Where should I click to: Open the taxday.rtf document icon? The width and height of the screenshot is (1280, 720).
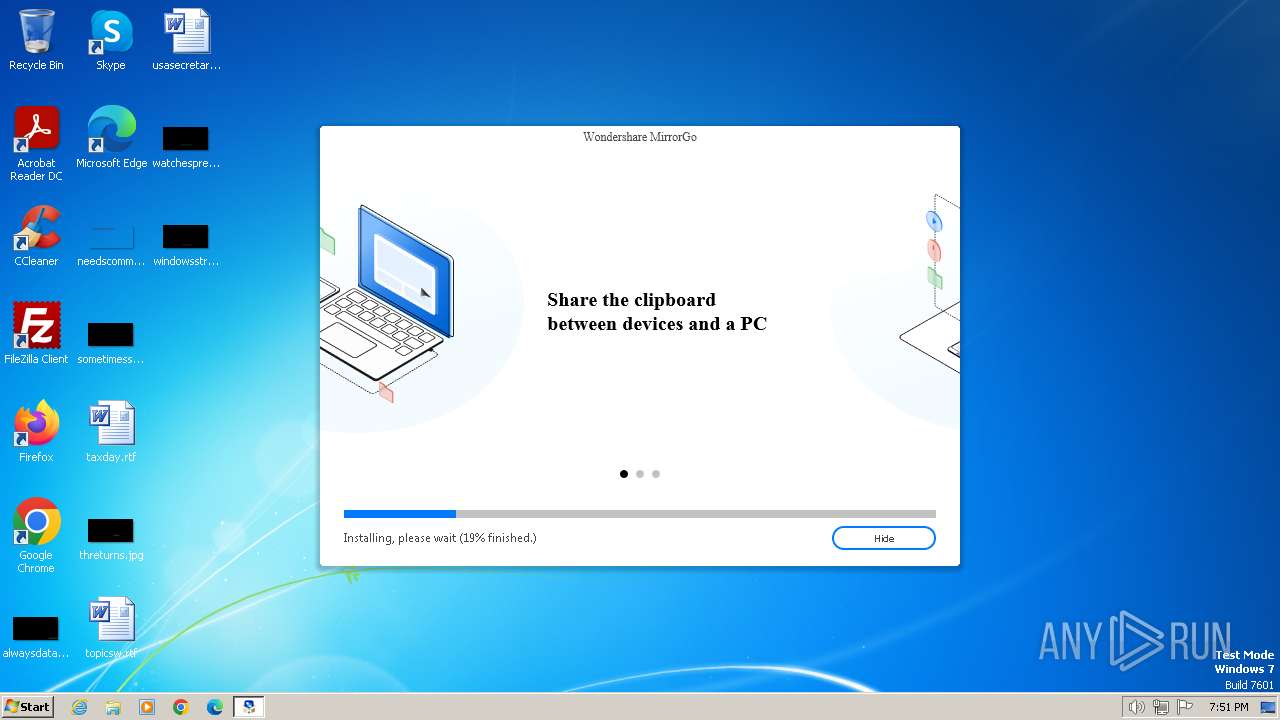coord(111,432)
